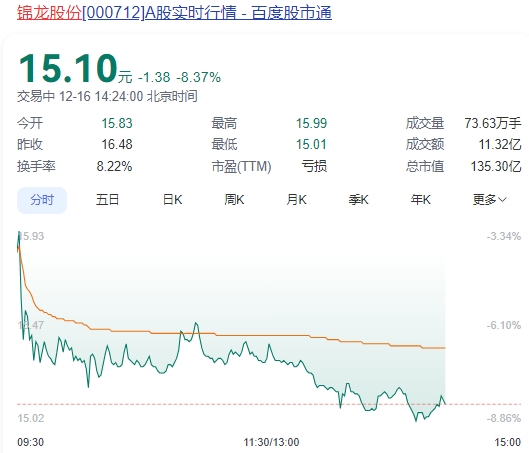Screen dimensions: 529x453
Task: Click the 总市值 label
Action: [x=425, y=166]
